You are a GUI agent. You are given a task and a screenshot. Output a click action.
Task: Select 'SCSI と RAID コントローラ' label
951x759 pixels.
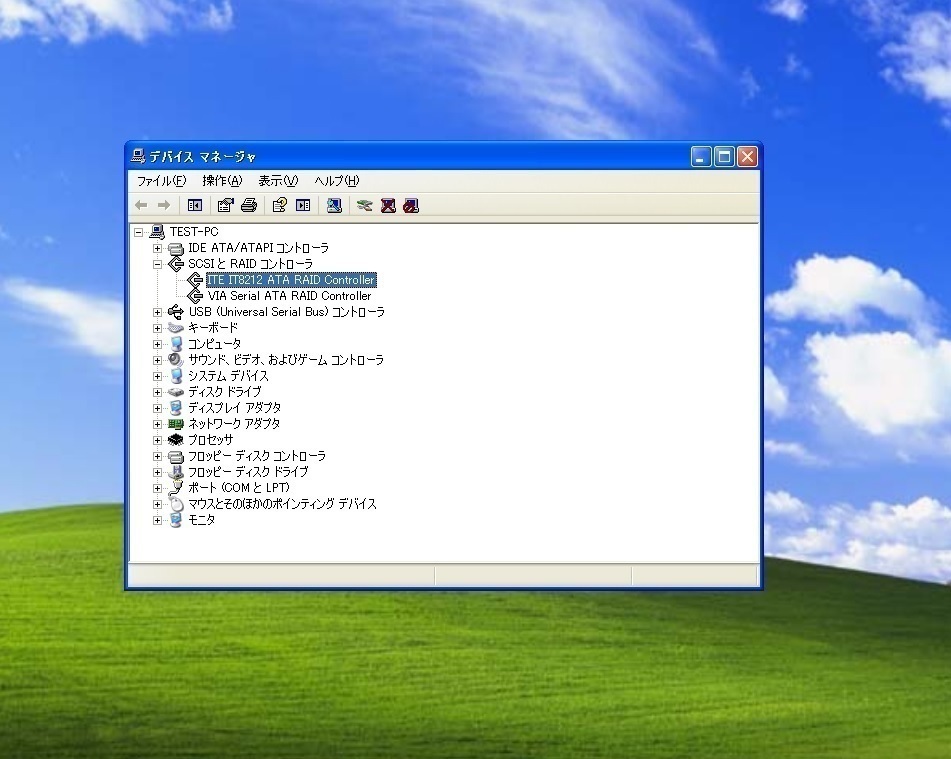coord(250,264)
